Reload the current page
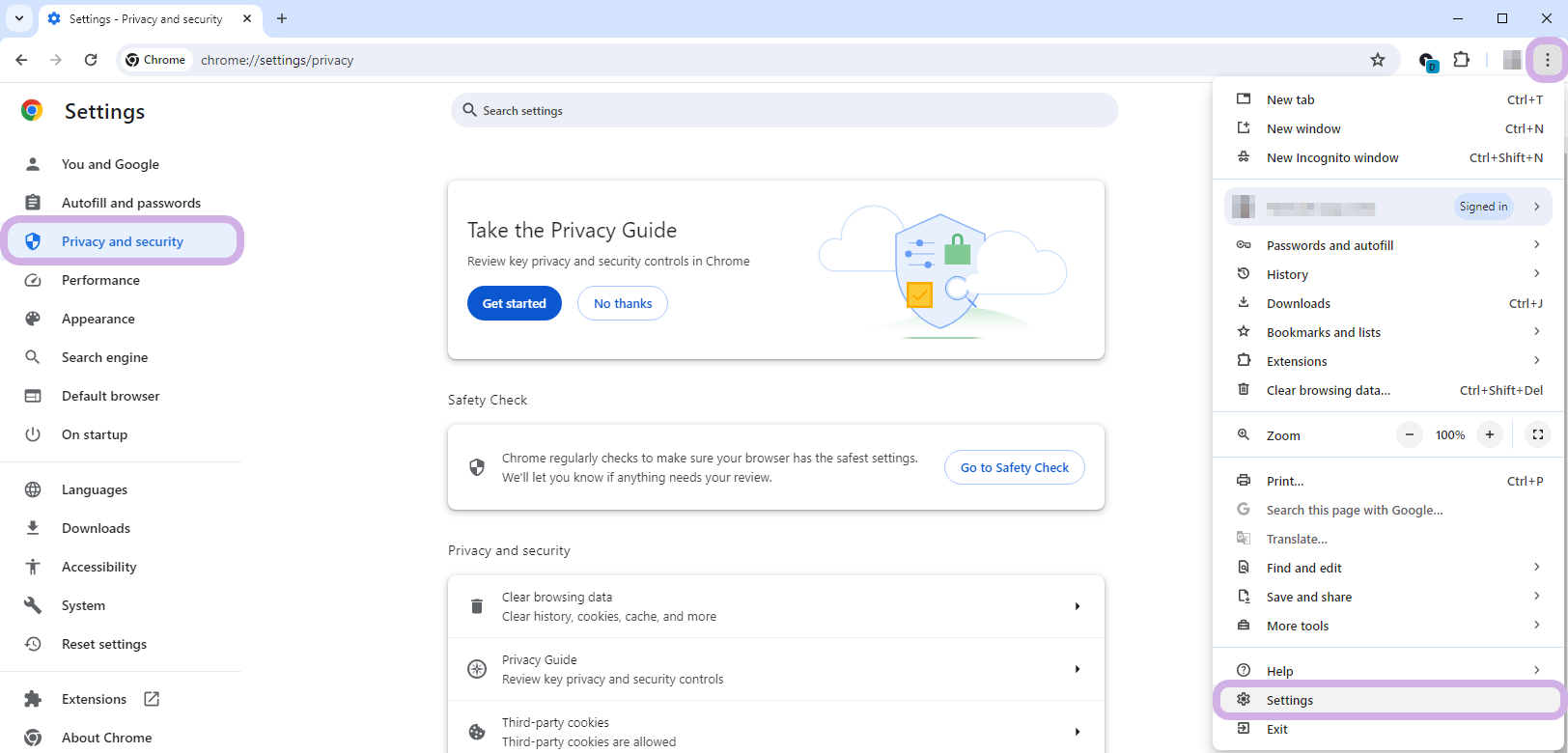Screen dimensions: 1568x753 point(91,60)
